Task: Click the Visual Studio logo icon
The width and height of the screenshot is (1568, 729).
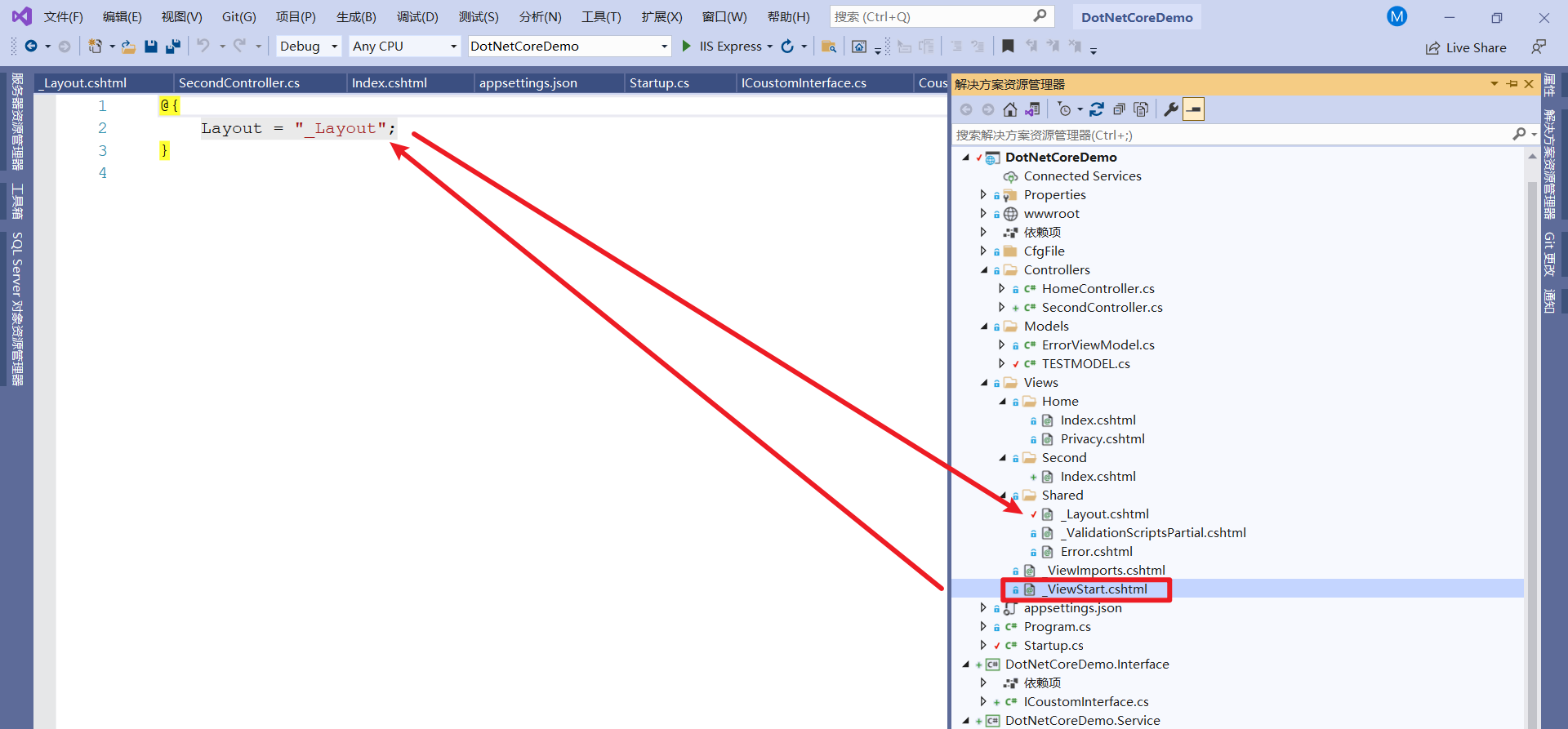Action: pos(22,16)
